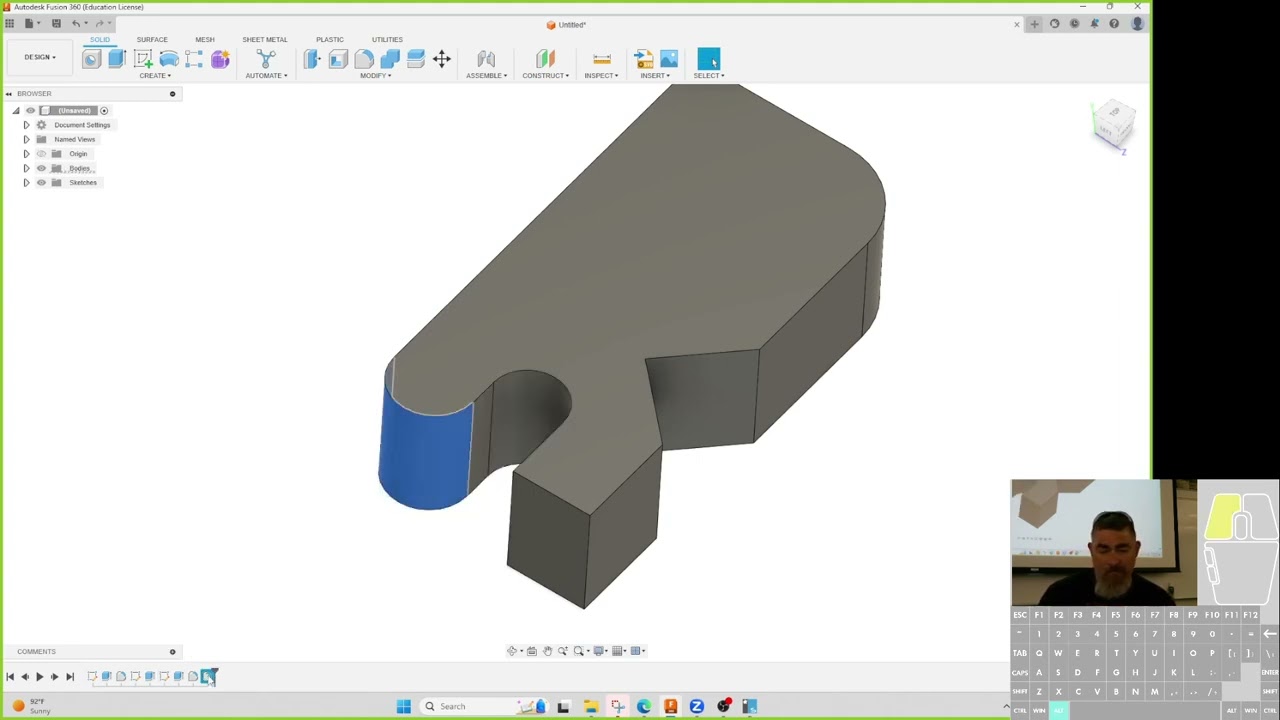Open the Help question mark icon

pos(1114,24)
